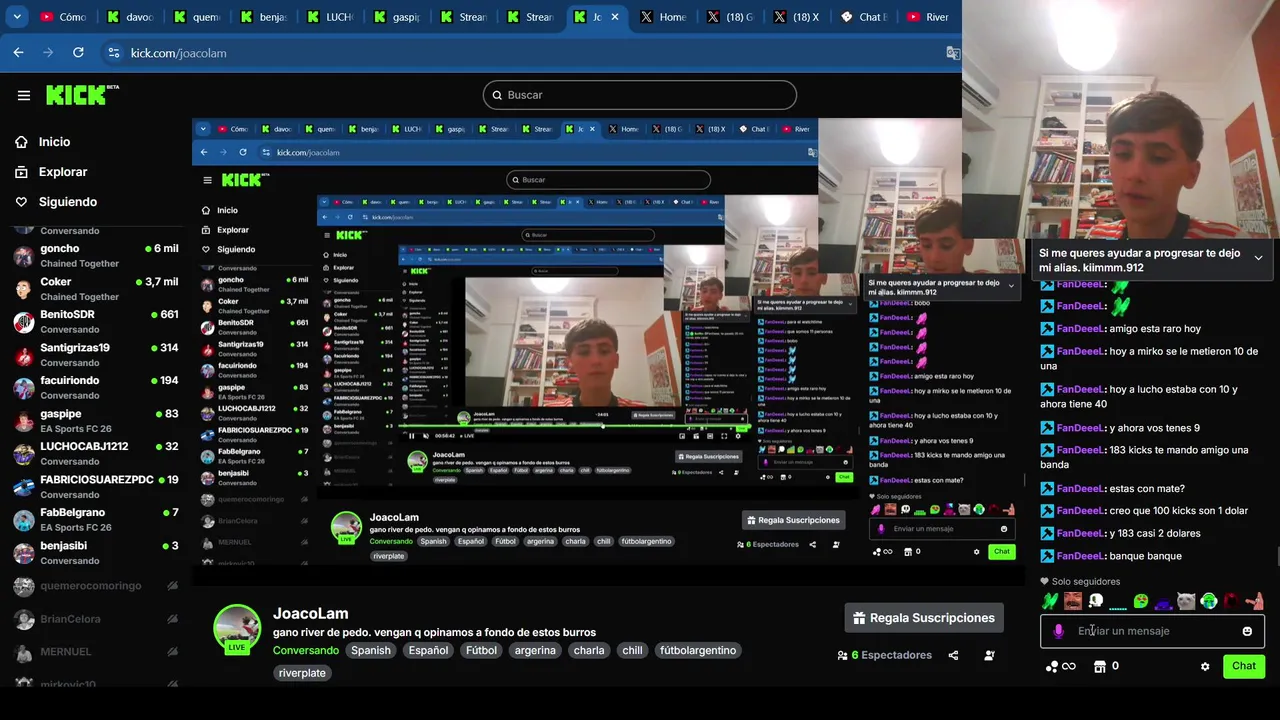Close the active 'Jo' Kick tab
The height and width of the screenshot is (720, 1280).
(615, 17)
